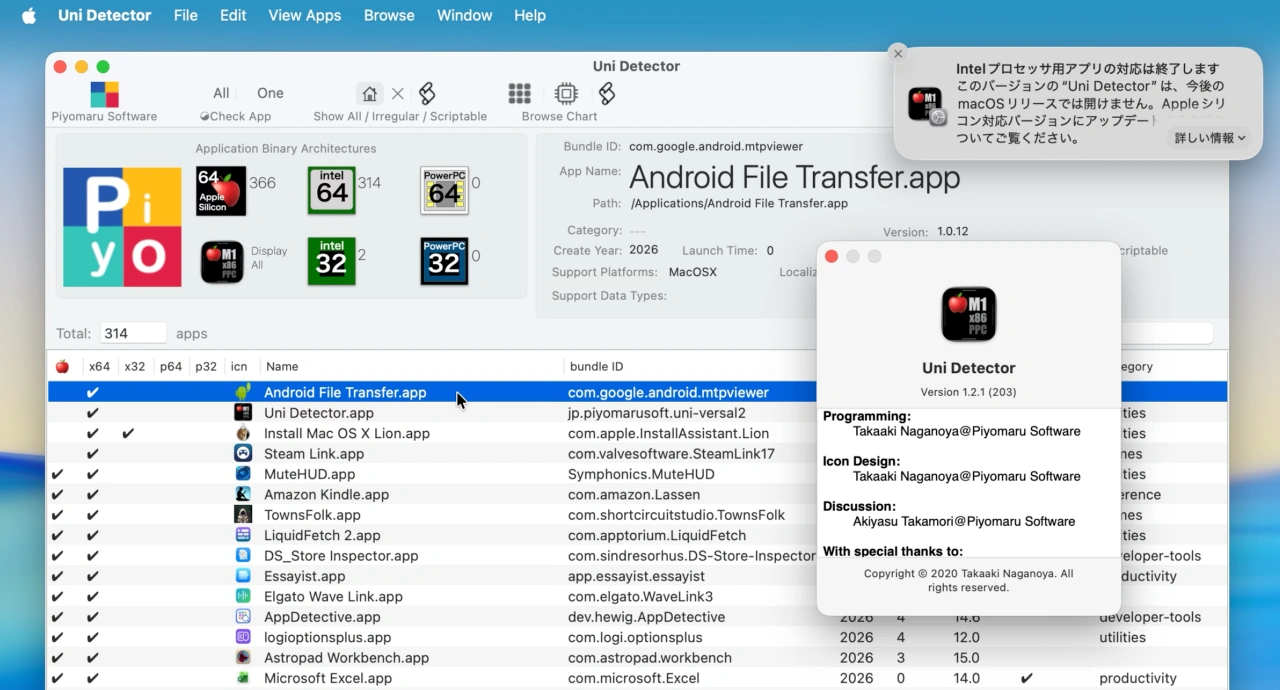Click the Android File Transfer row icon
1280x690 pixels.
[243, 392]
